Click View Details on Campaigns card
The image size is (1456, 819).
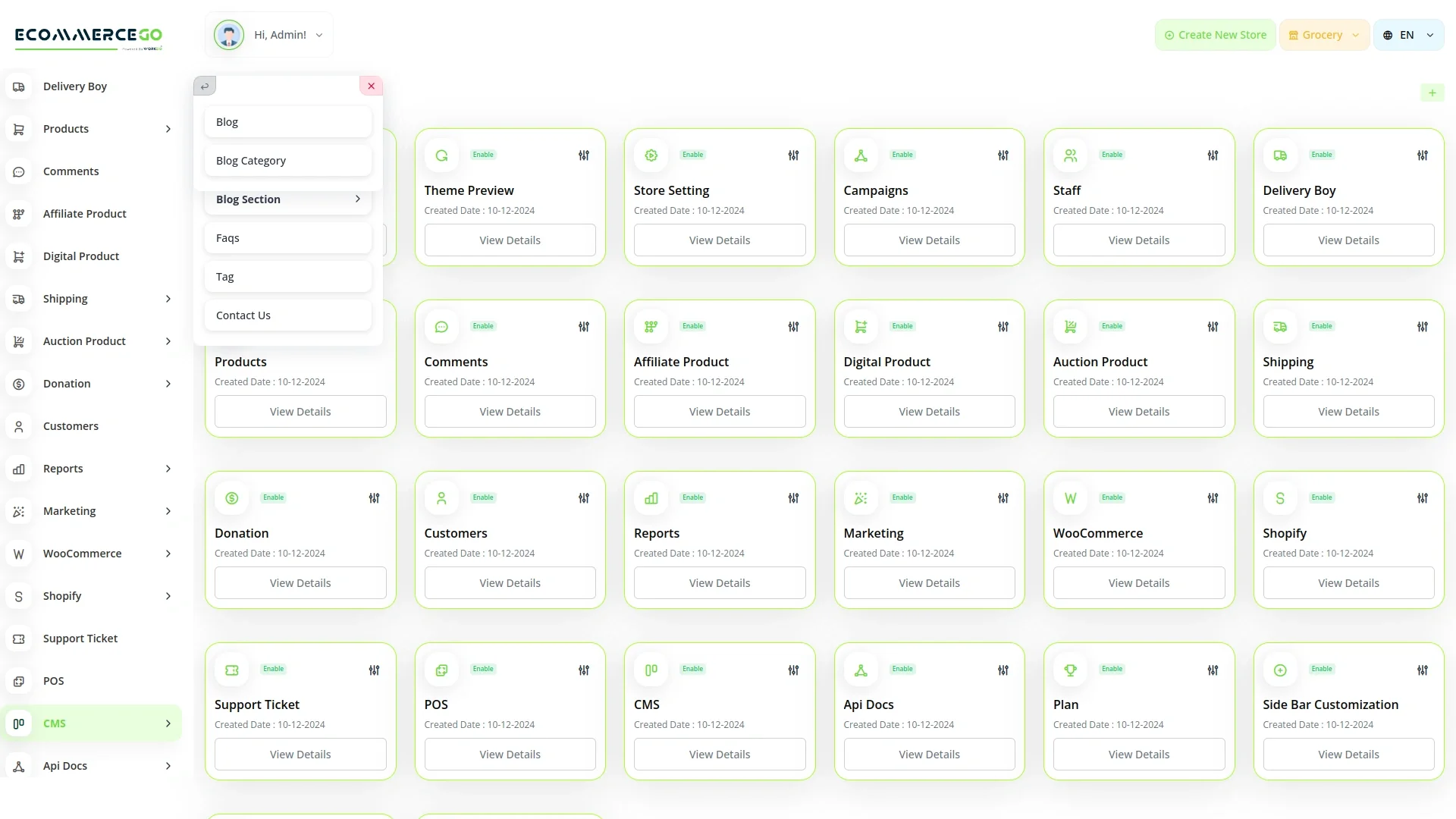pos(929,240)
